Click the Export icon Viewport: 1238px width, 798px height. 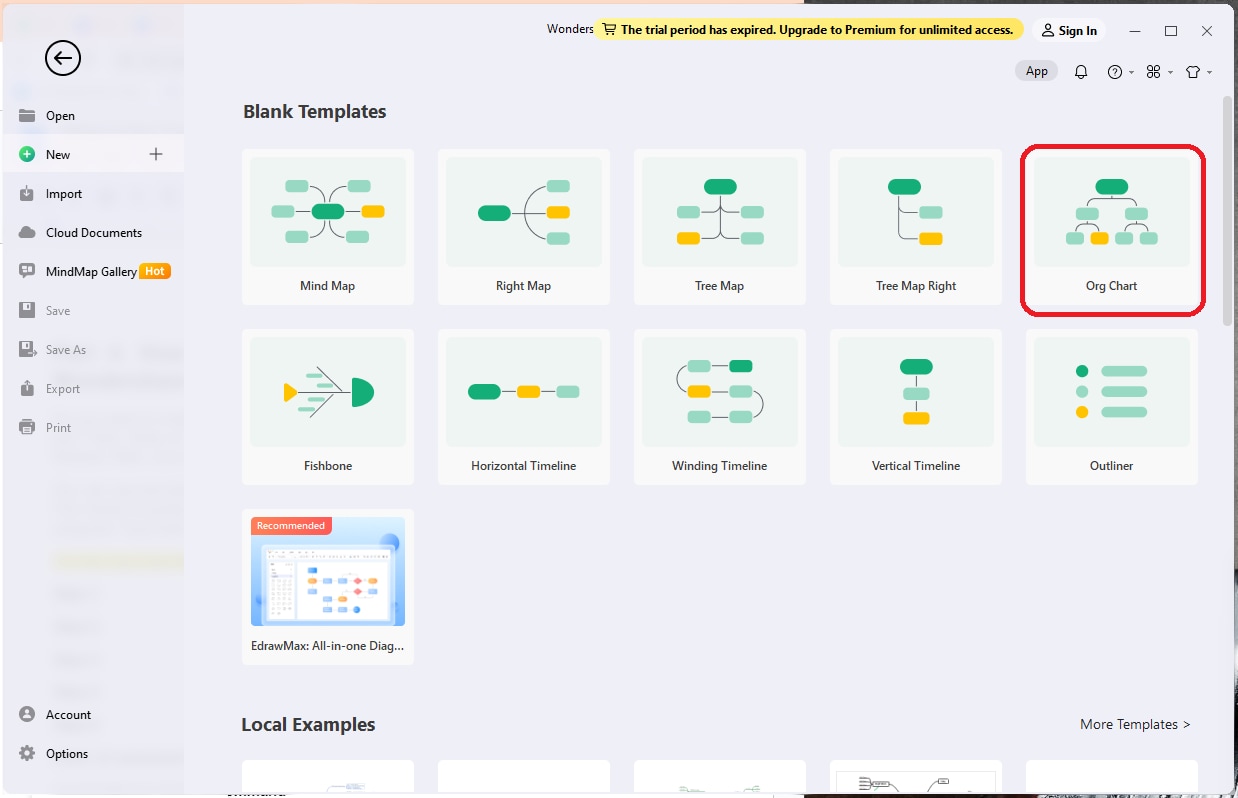point(27,388)
